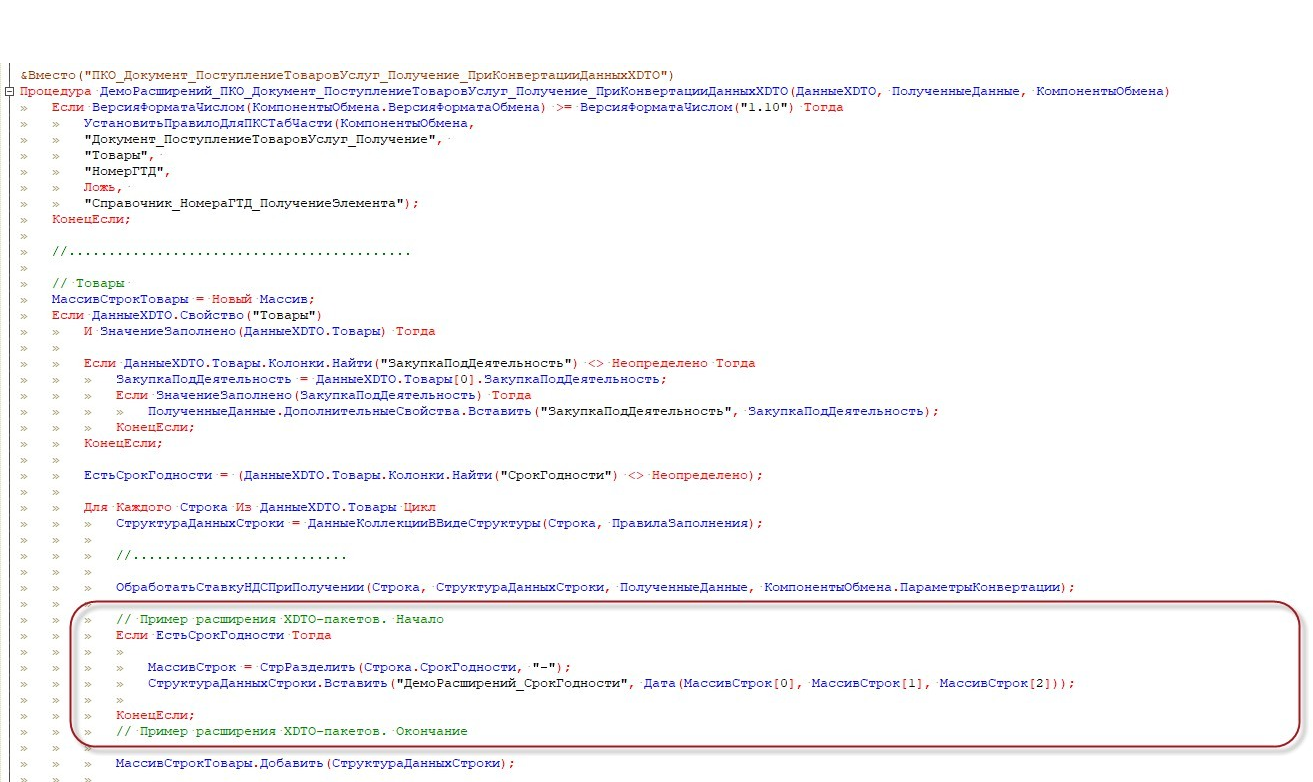Click the comment ending with Окончание
Screen dimensions: 1313x782
(x=291, y=731)
